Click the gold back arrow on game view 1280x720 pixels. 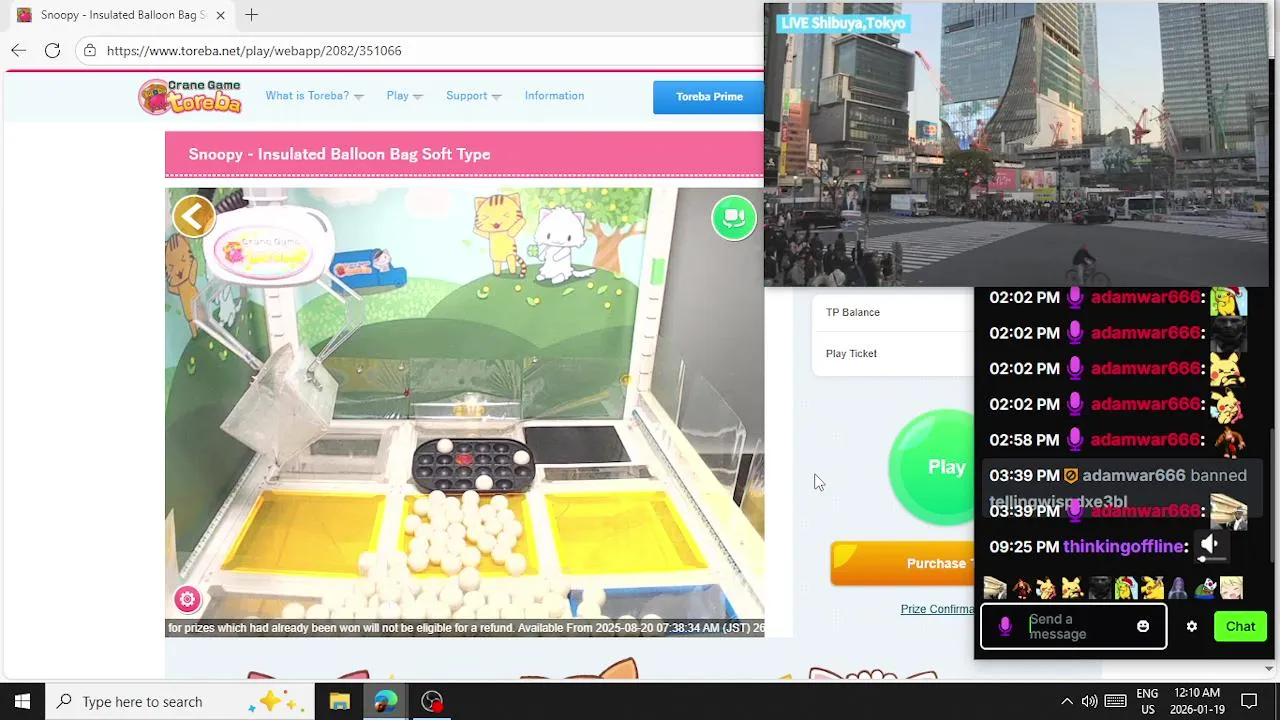194,215
